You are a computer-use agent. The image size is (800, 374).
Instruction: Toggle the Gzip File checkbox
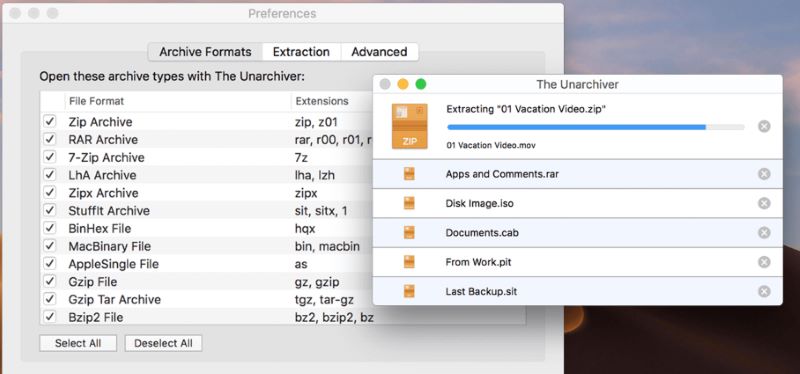tap(49, 282)
